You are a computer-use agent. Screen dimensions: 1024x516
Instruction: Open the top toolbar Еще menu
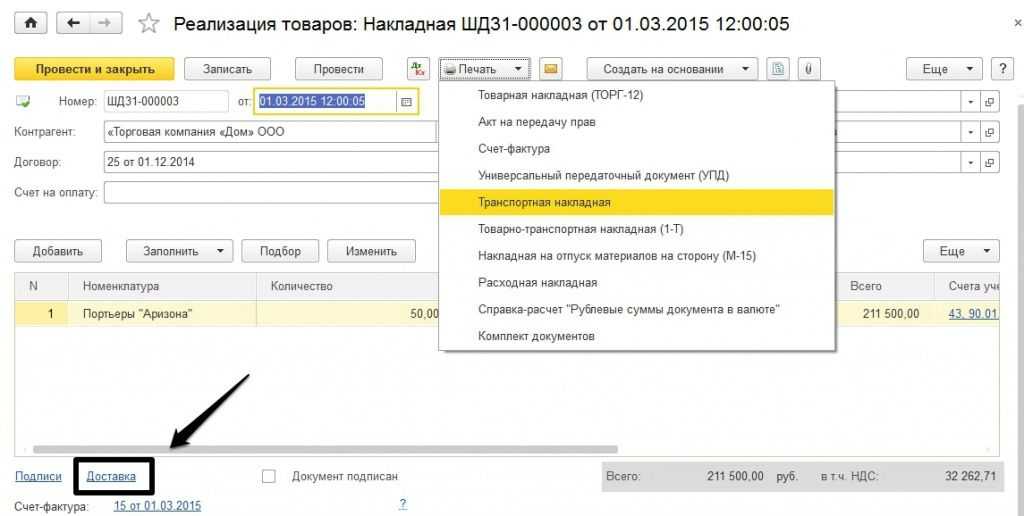(943, 69)
